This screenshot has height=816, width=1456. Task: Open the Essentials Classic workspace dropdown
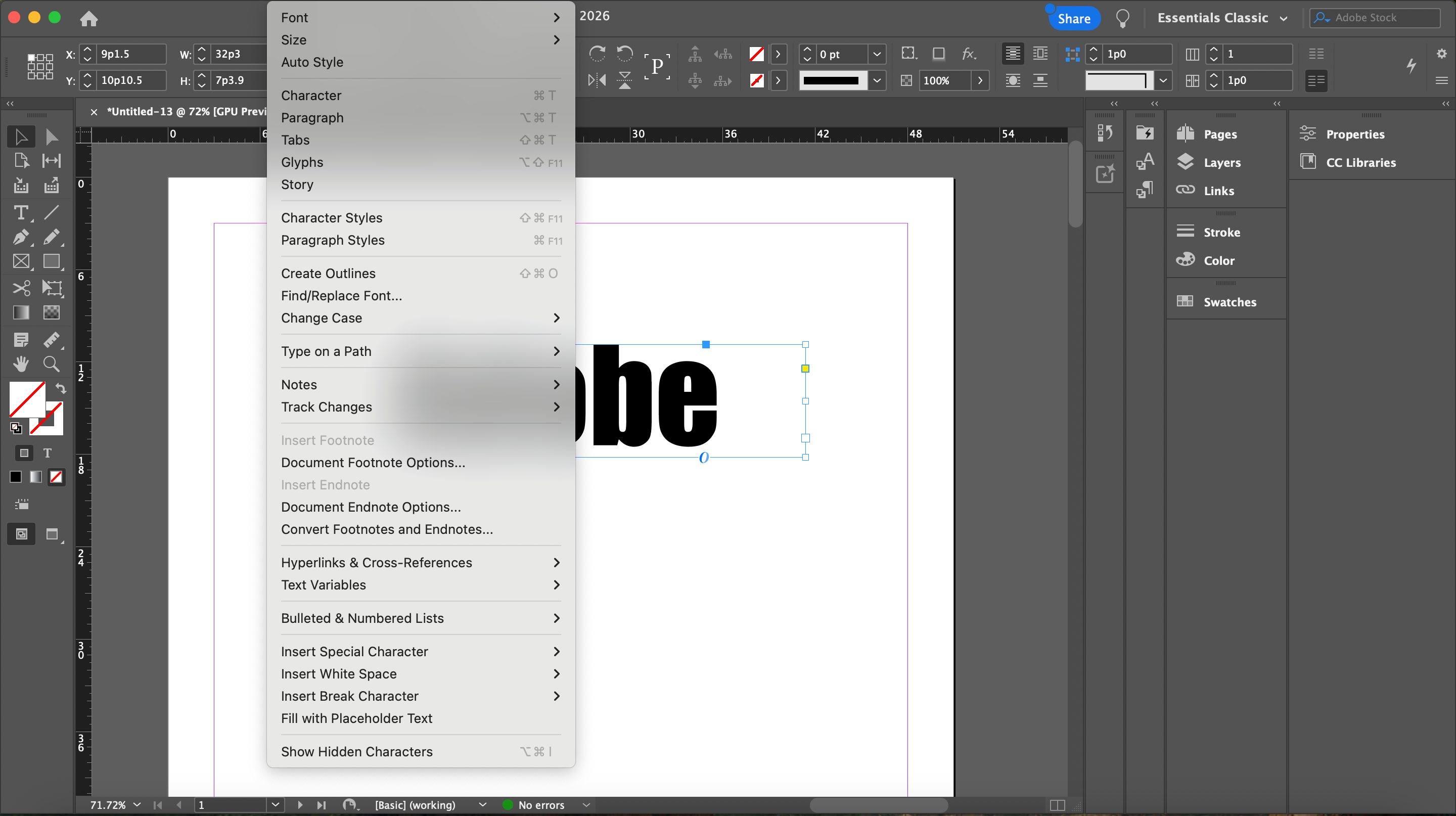click(x=1222, y=18)
